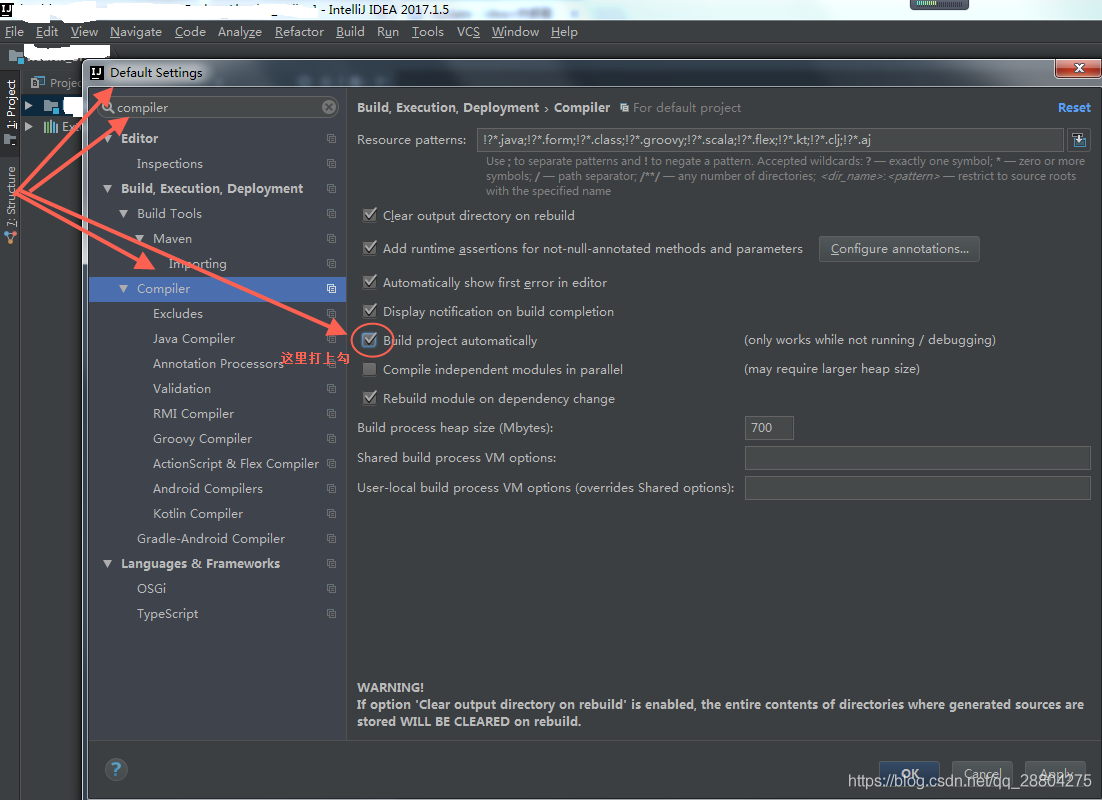The width and height of the screenshot is (1102, 800).
Task: Click the Cancel button
Action: pos(982,774)
